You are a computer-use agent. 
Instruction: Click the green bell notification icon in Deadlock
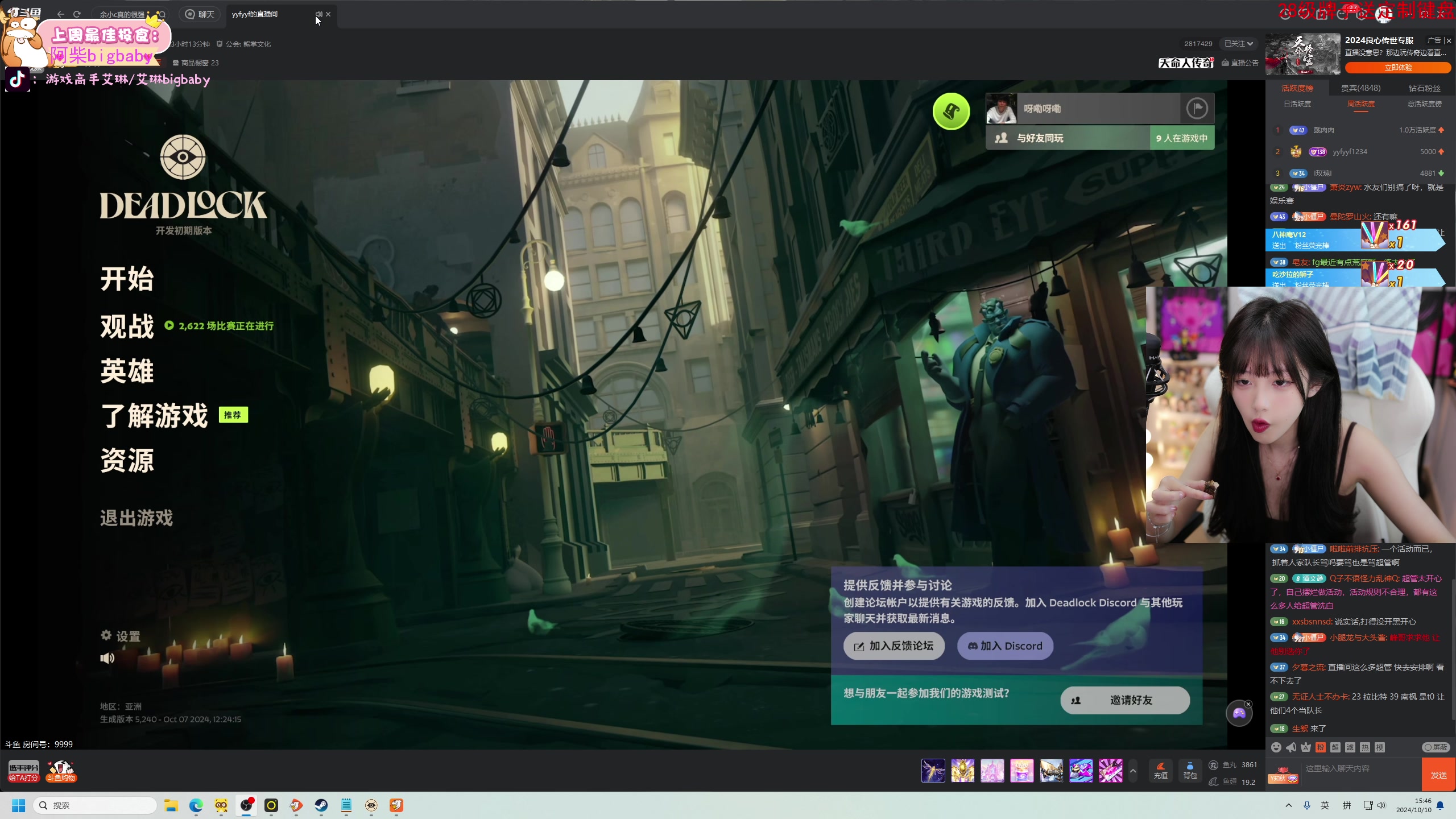pyautogui.click(x=951, y=111)
